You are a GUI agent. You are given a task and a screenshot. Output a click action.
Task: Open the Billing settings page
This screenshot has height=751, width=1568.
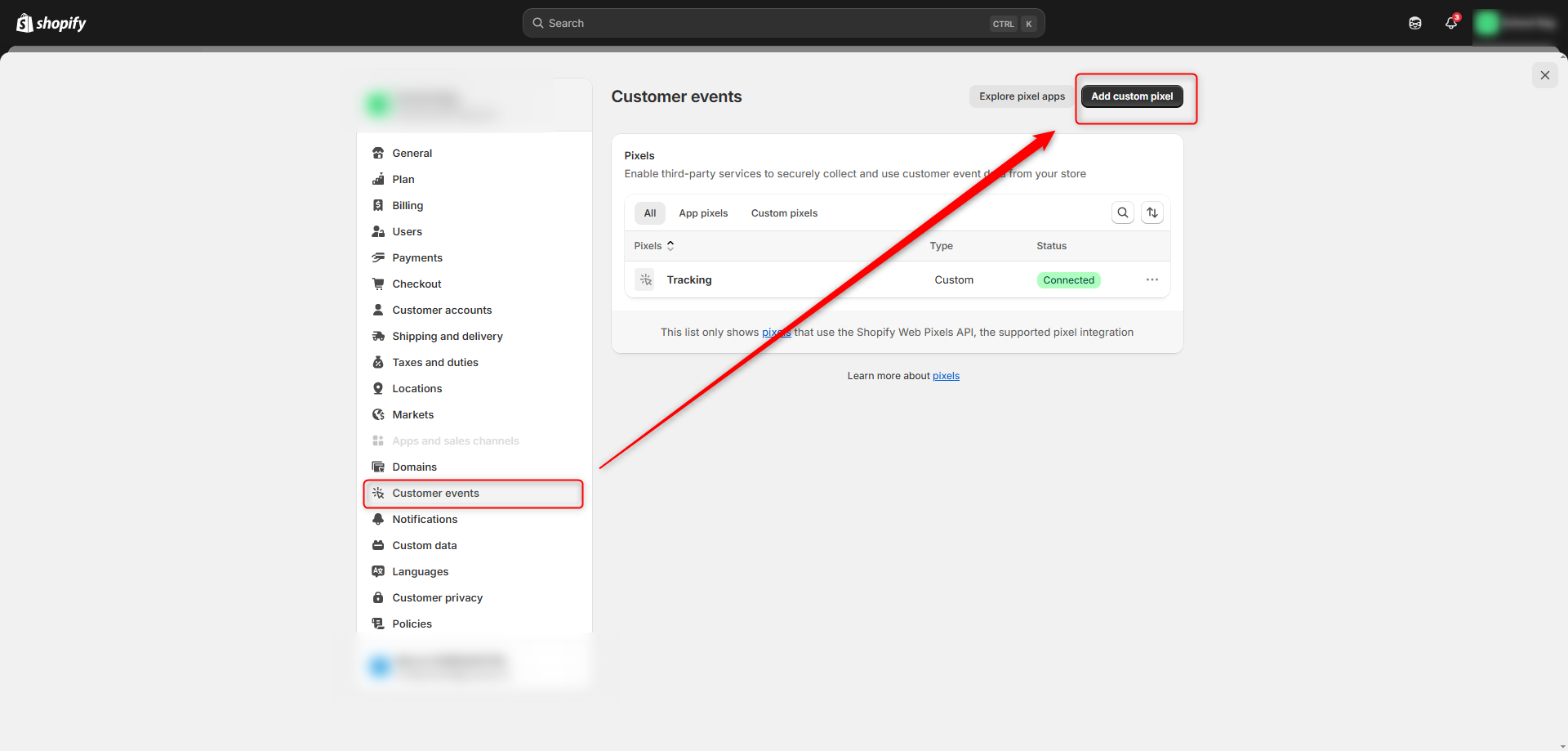tap(408, 205)
